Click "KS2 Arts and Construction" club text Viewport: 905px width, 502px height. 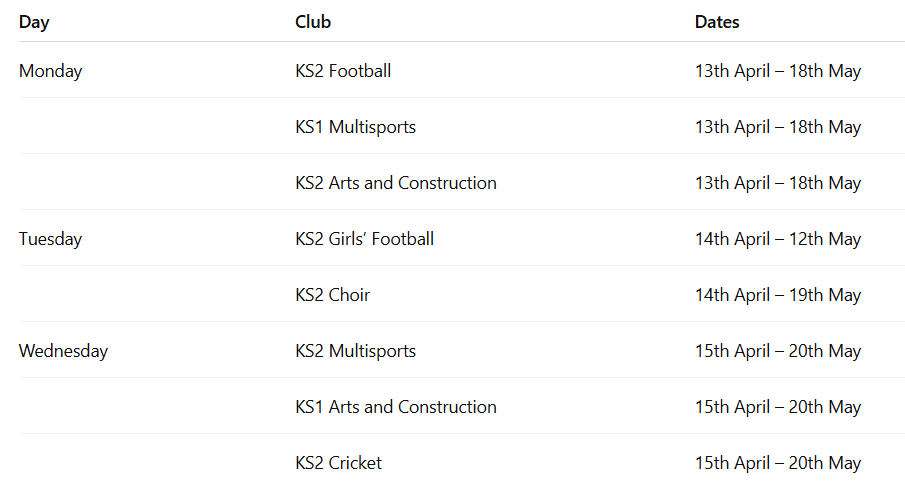(x=396, y=183)
